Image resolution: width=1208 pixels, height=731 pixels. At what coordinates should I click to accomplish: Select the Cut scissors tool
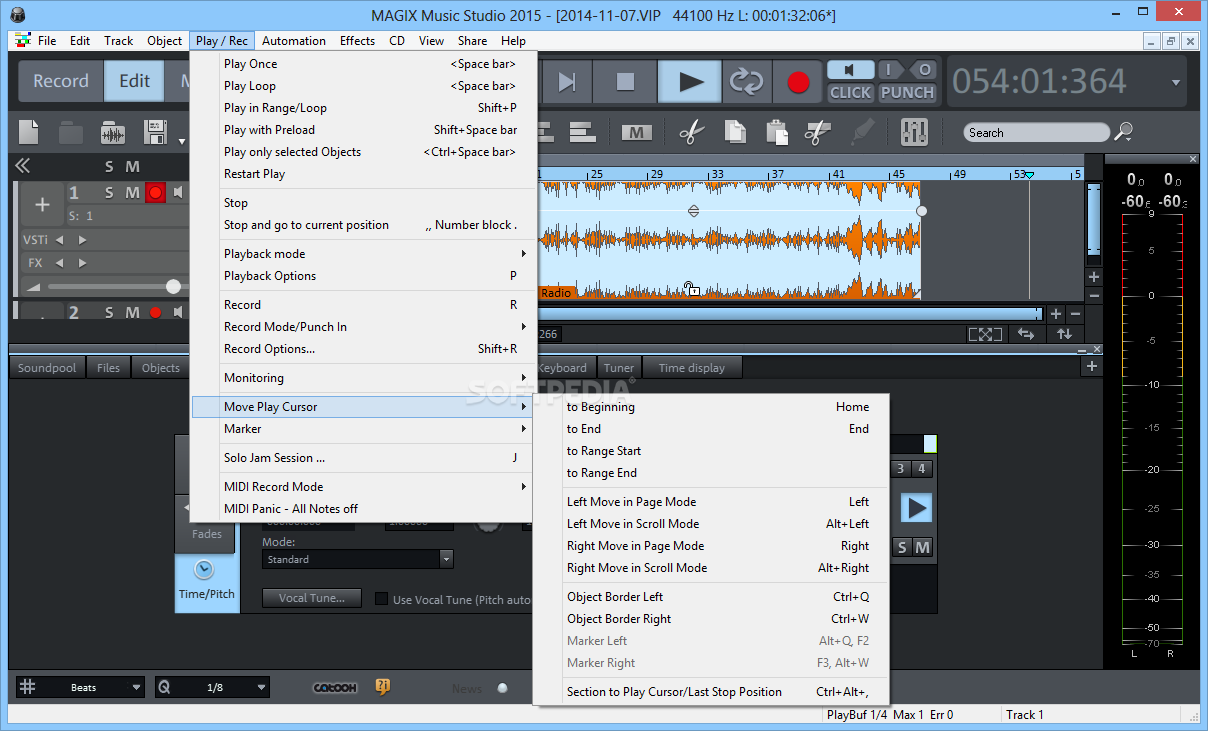691,132
